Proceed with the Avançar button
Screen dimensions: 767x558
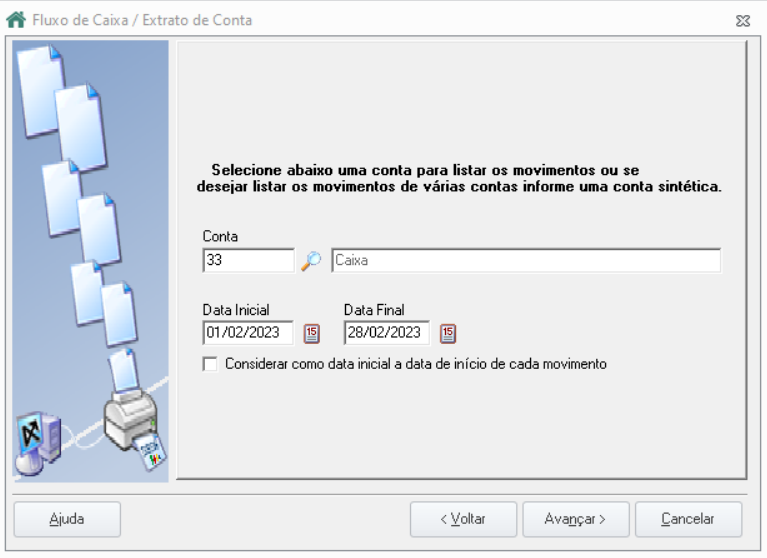tap(576, 519)
